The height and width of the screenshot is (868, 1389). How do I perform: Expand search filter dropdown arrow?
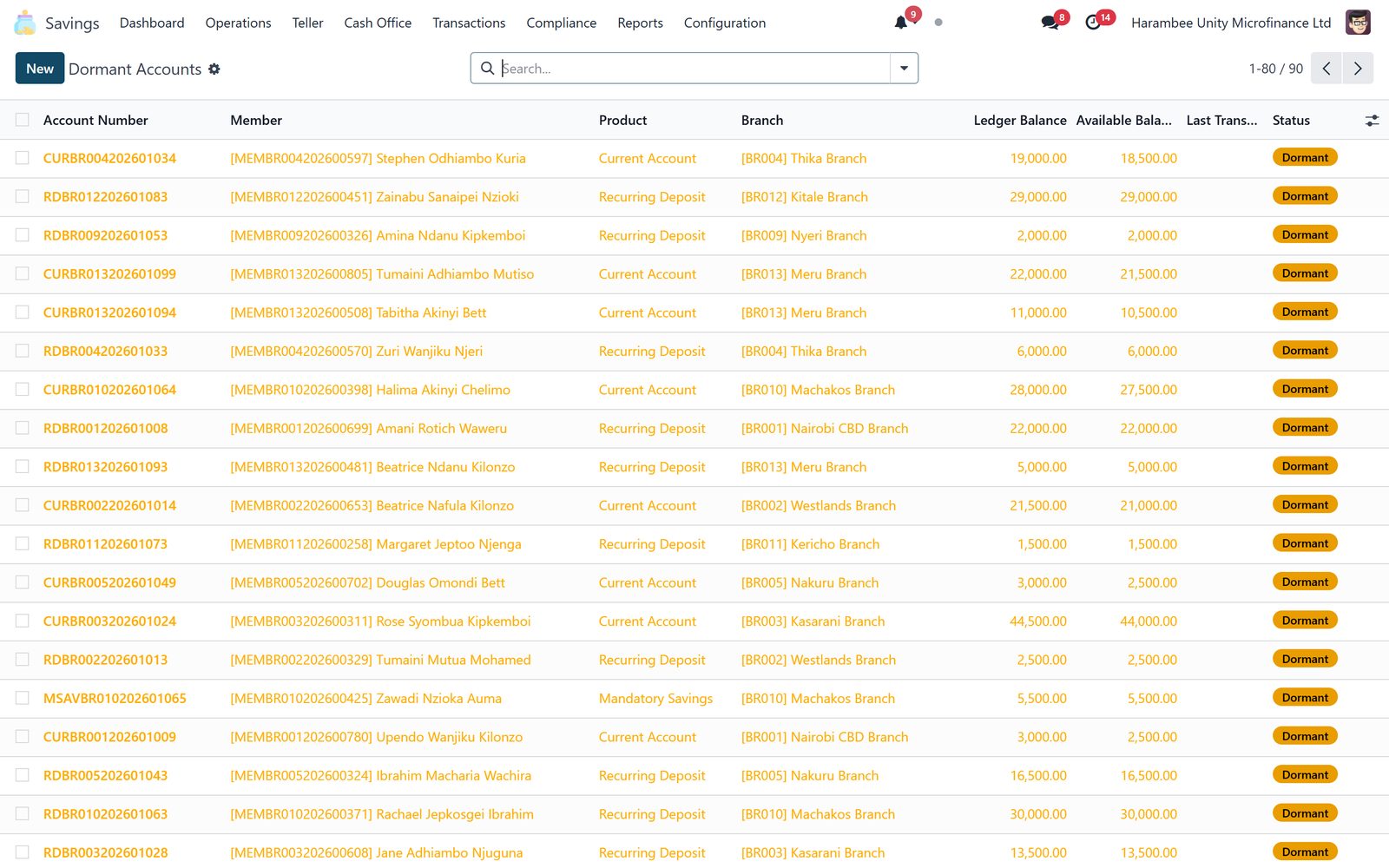click(904, 69)
